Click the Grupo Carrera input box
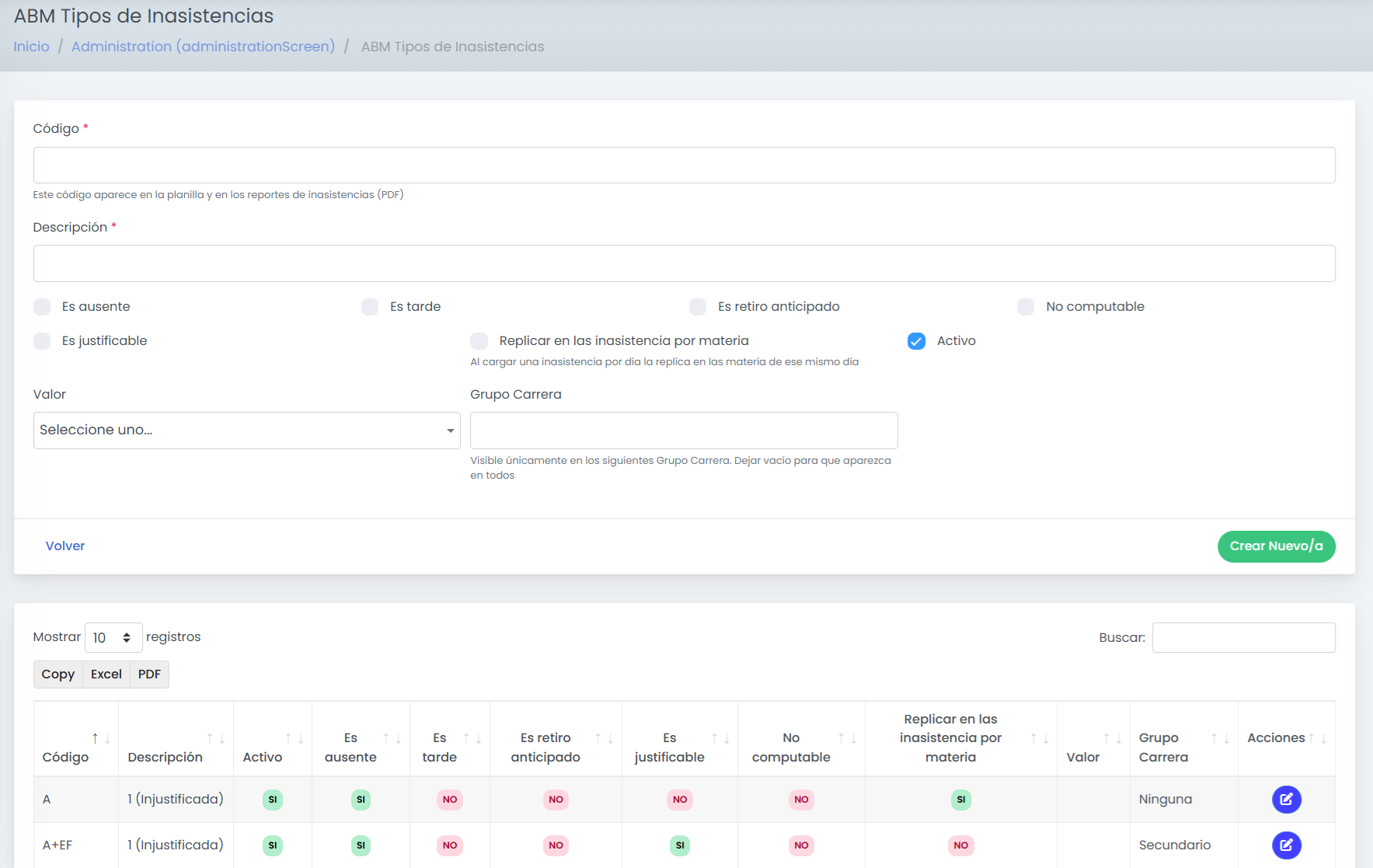 [x=684, y=431]
